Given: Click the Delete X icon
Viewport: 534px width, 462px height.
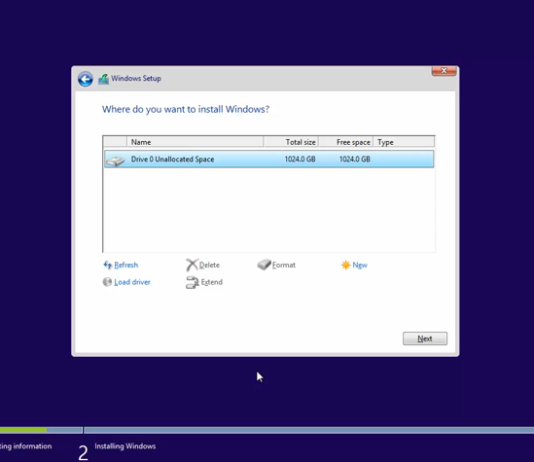Looking at the screenshot, I should 192,265.
